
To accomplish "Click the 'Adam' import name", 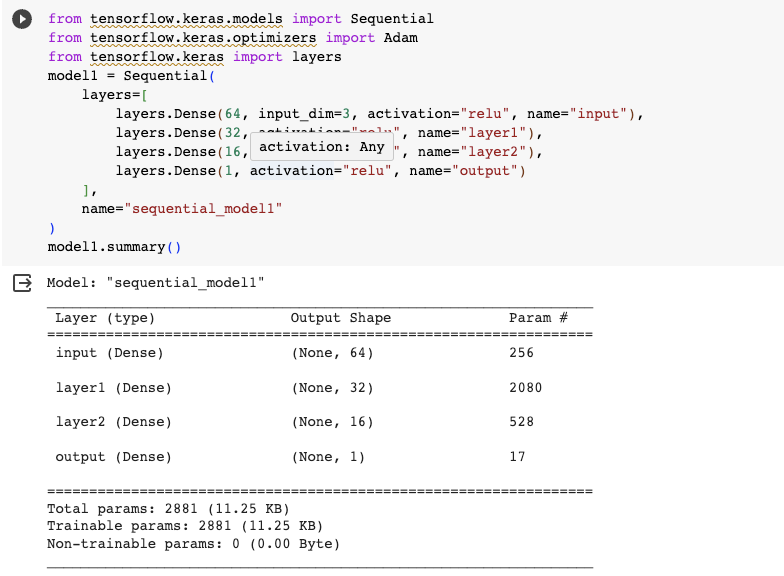I will [401, 38].
